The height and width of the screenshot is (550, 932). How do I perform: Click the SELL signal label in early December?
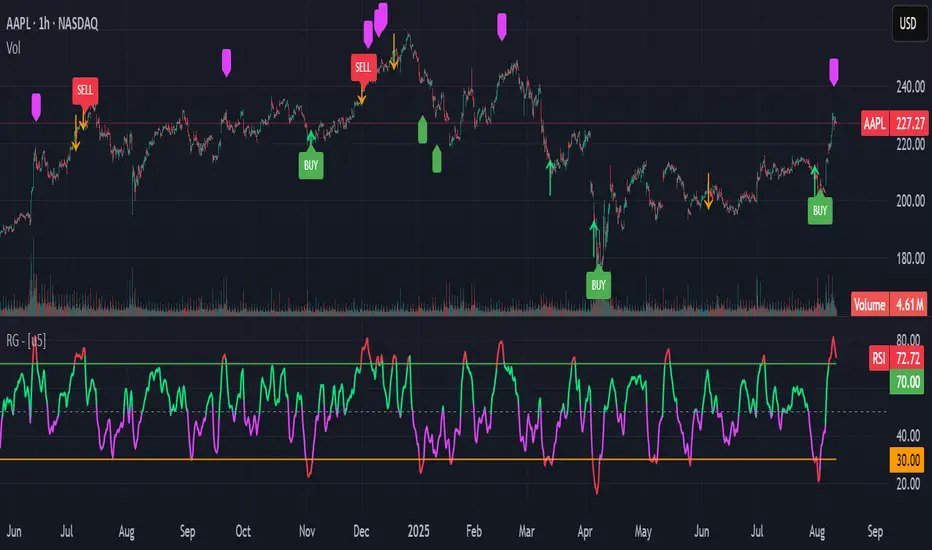[x=363, y=67]
